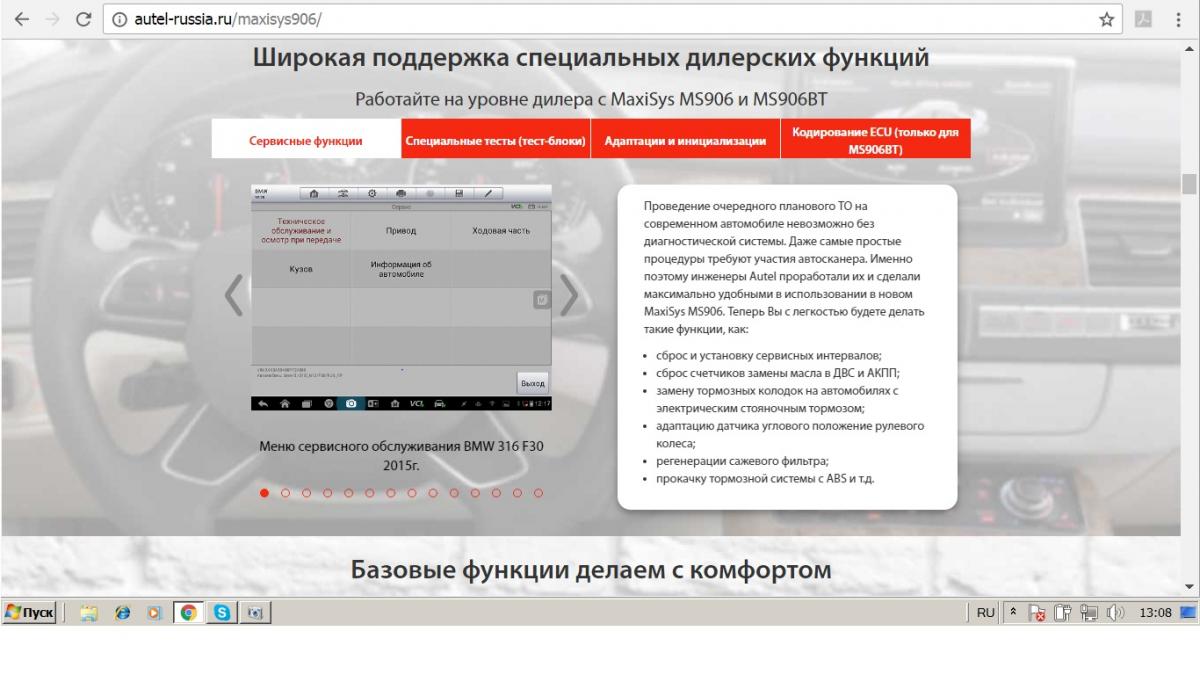This screenshot has height=675, width=1200.
Task: Click bullet сброс и установку сервисных интервалов
Action: (769, 355)
